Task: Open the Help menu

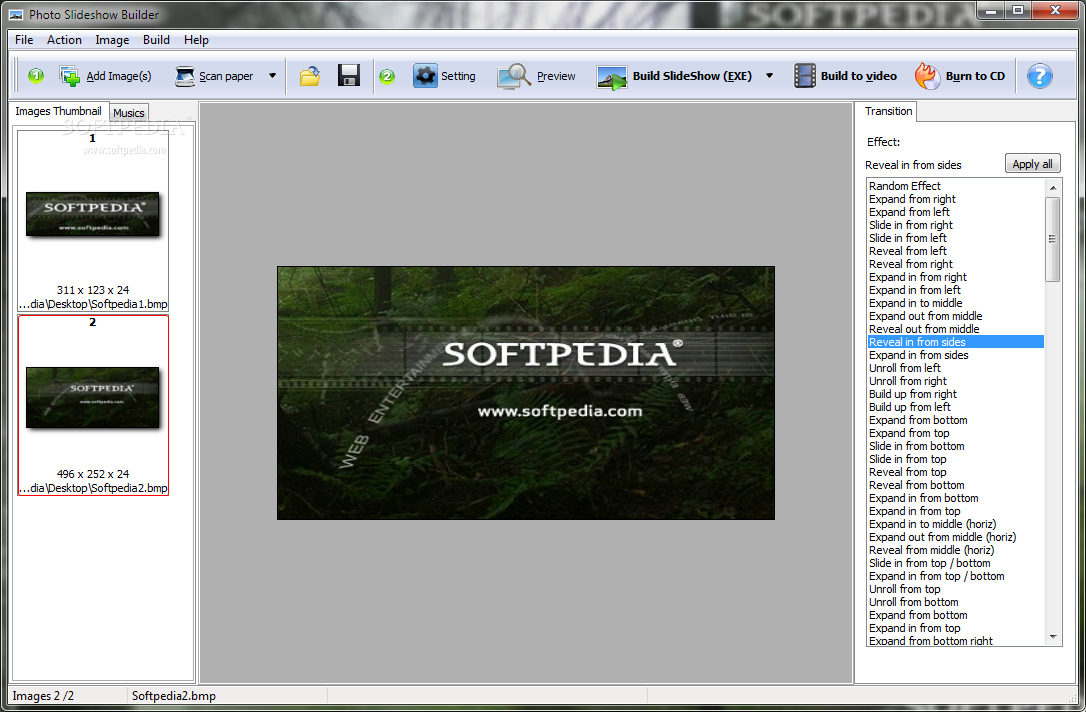Action: (x=196, y=40)
